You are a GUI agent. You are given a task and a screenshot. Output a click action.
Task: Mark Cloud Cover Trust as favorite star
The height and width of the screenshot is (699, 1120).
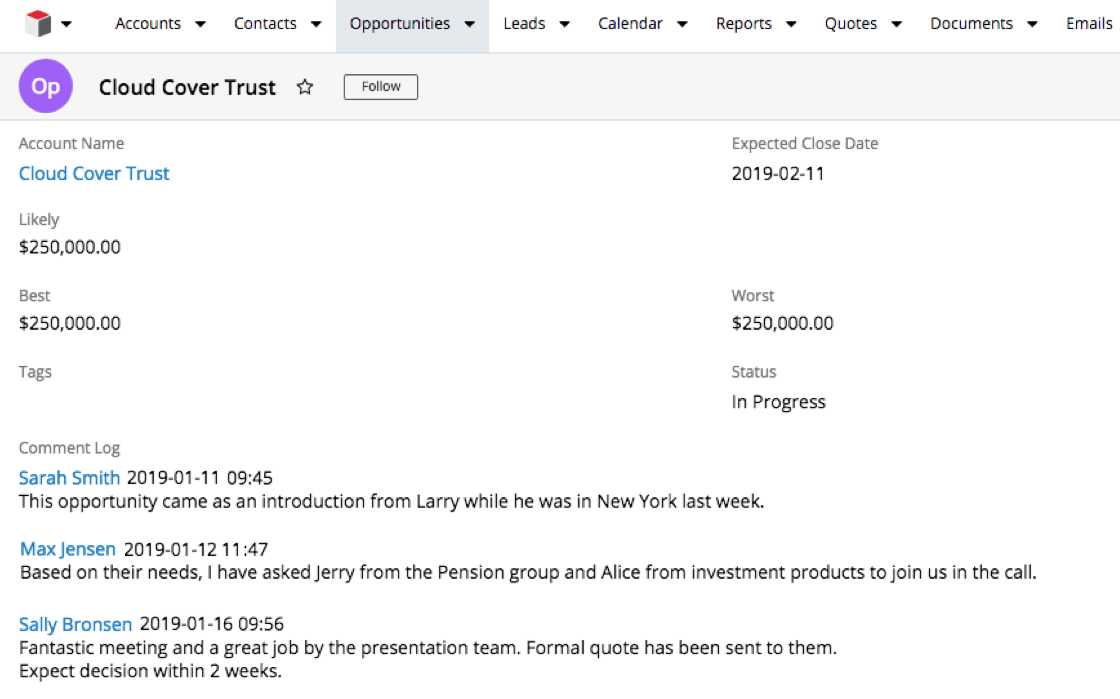pyautogui.click(x=305, y=88)
